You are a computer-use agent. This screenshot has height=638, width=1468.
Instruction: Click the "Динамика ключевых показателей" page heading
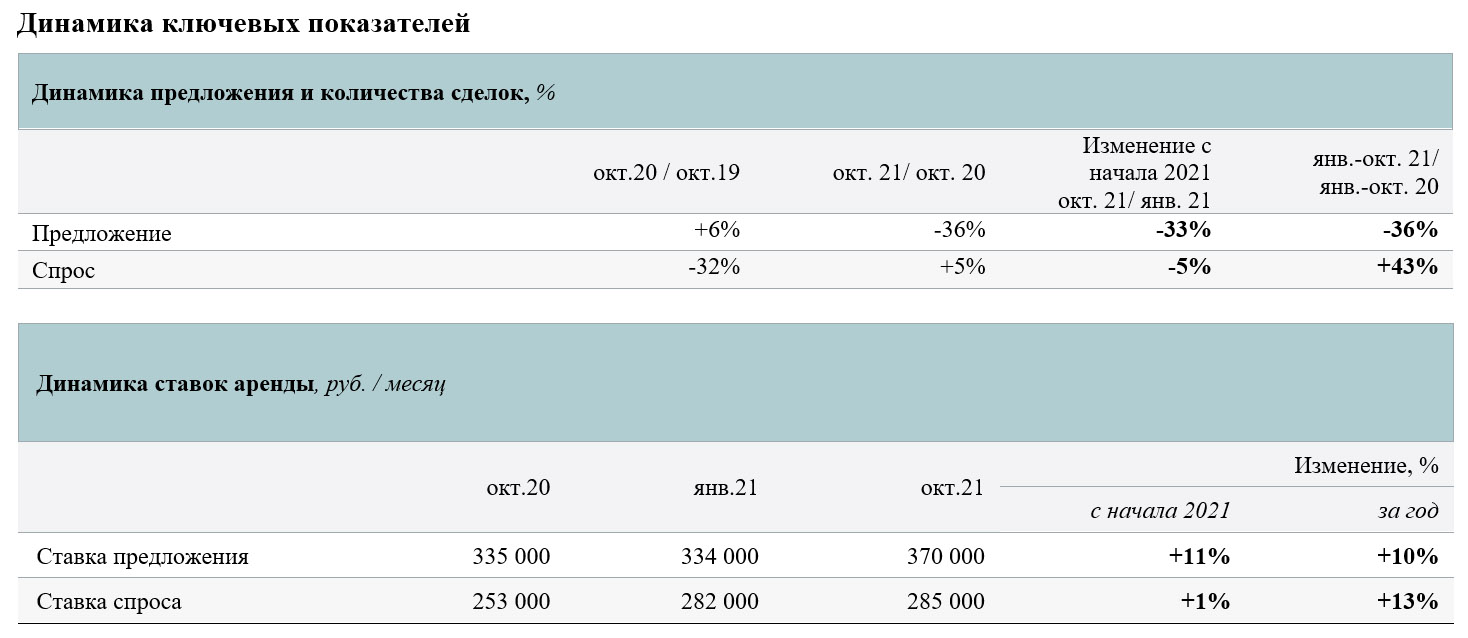[x=244, y=24]
